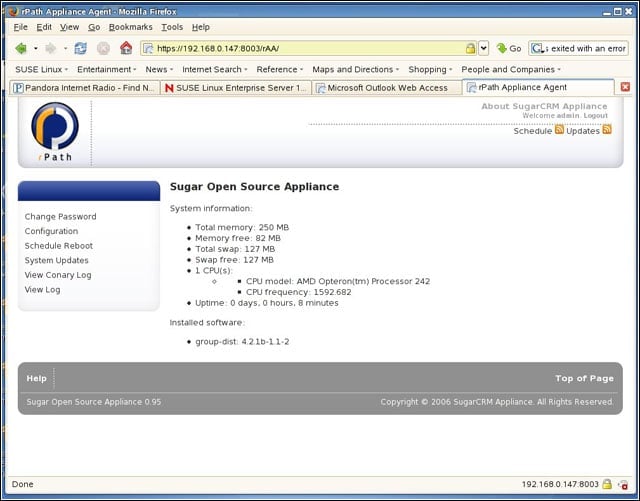The image size is (640, 501).
Task: Click the padlock icon in address bar
Action: pyautogui.click(x=471, y=49)
